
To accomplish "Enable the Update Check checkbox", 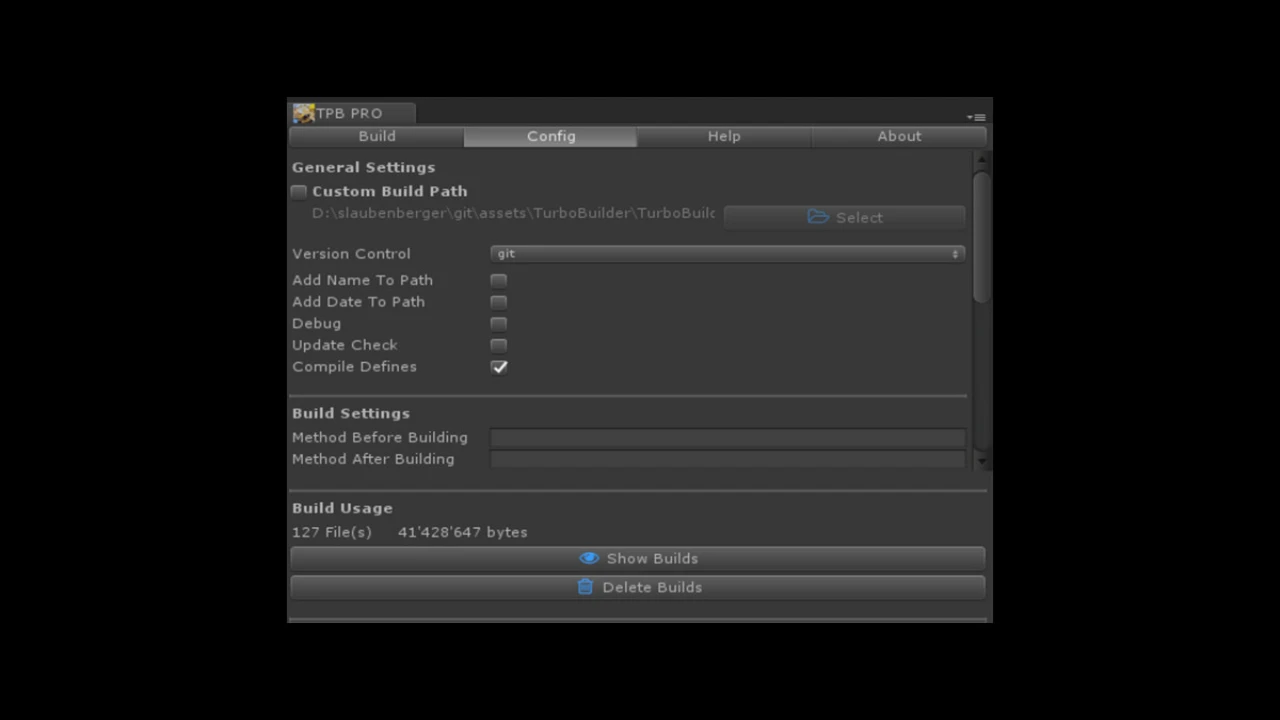I will pos(499,345).
